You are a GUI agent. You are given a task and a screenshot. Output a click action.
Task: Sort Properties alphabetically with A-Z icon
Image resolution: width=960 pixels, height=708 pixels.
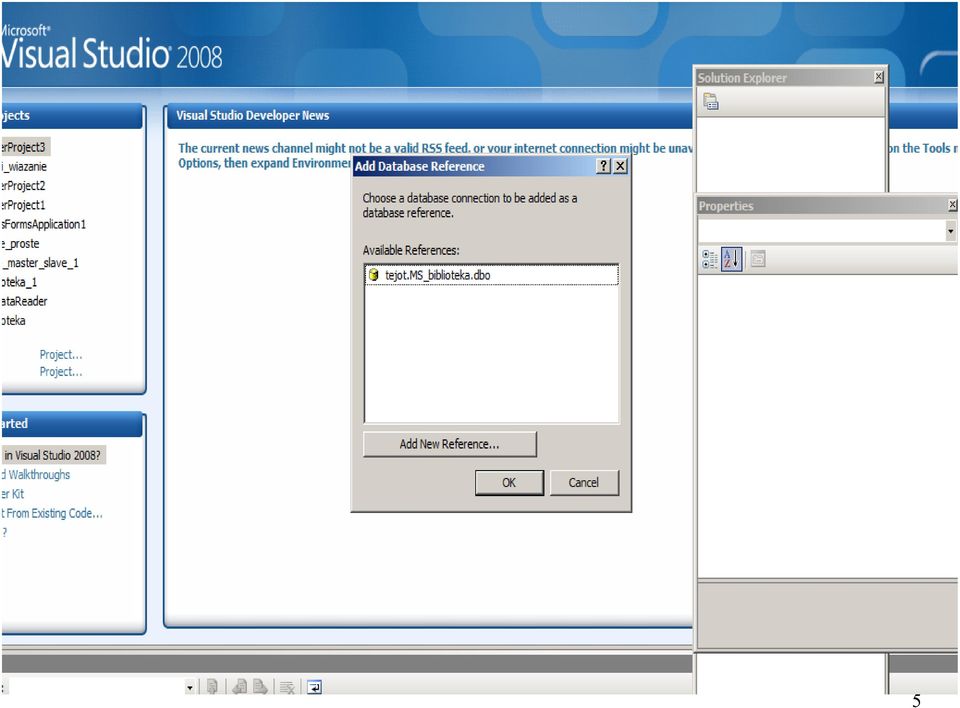tap(731, 259)
